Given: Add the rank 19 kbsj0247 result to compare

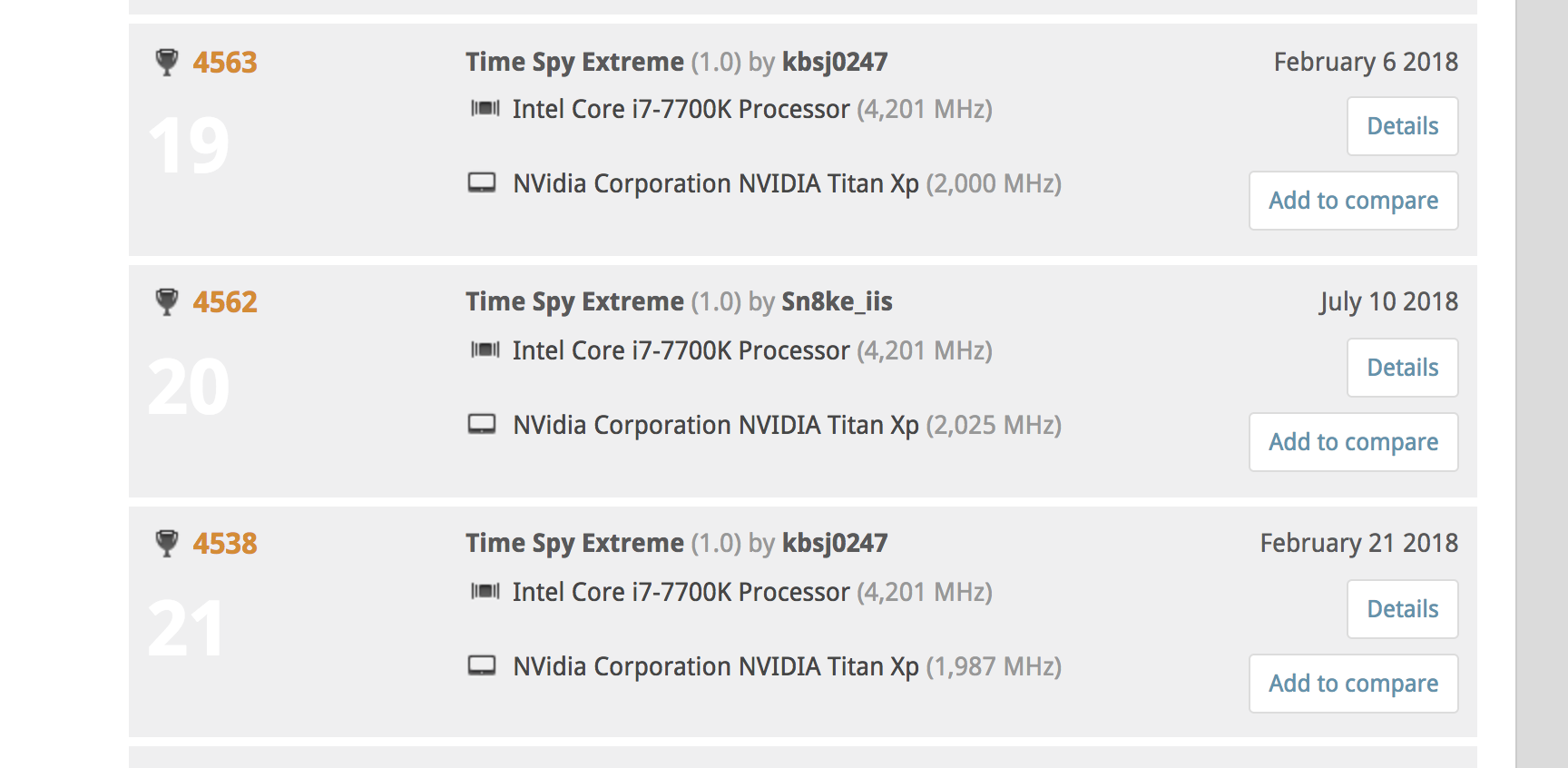Looking at the screenshot, I should pos(1354,201).
